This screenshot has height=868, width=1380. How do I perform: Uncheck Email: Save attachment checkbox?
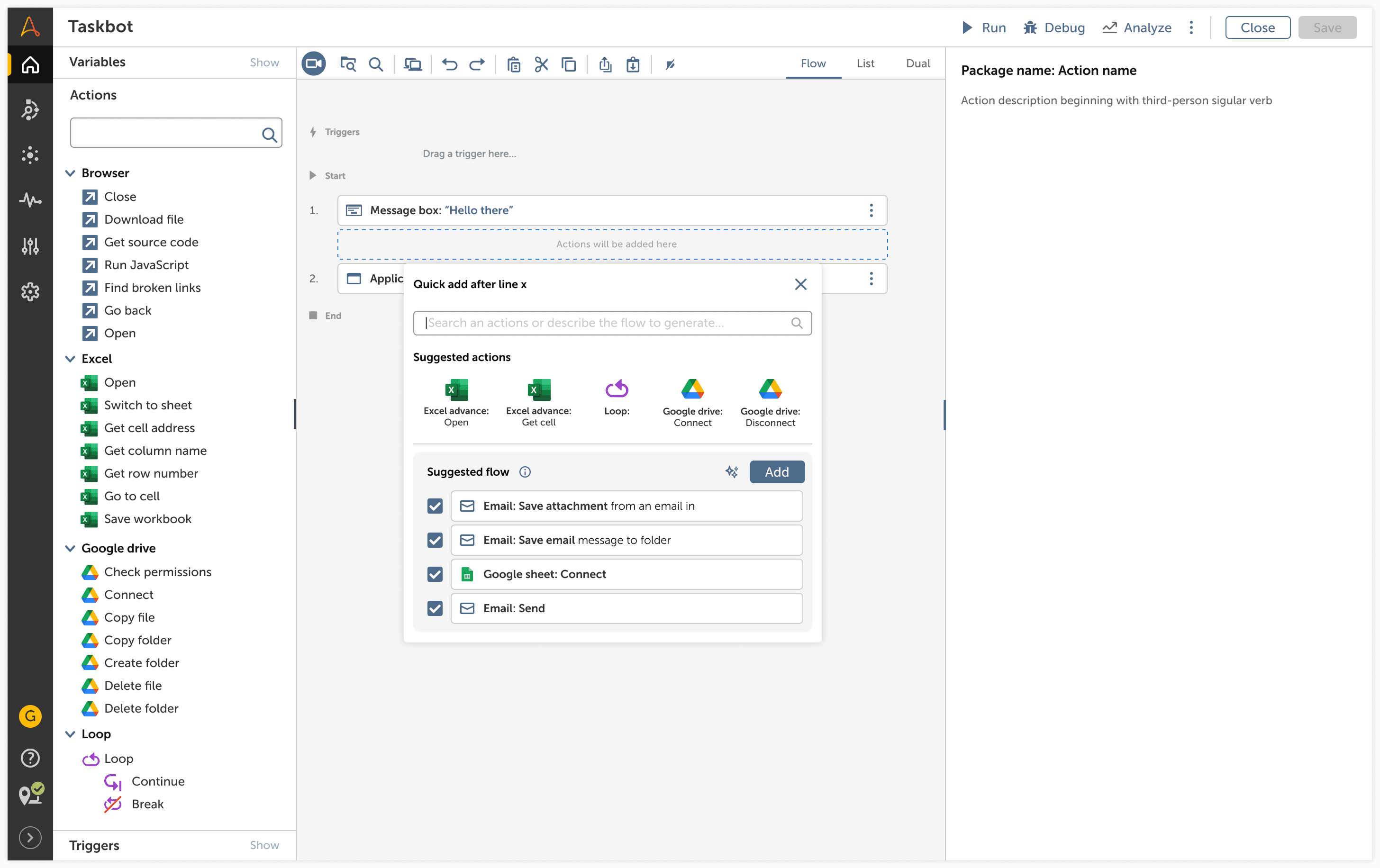point(435,506)
